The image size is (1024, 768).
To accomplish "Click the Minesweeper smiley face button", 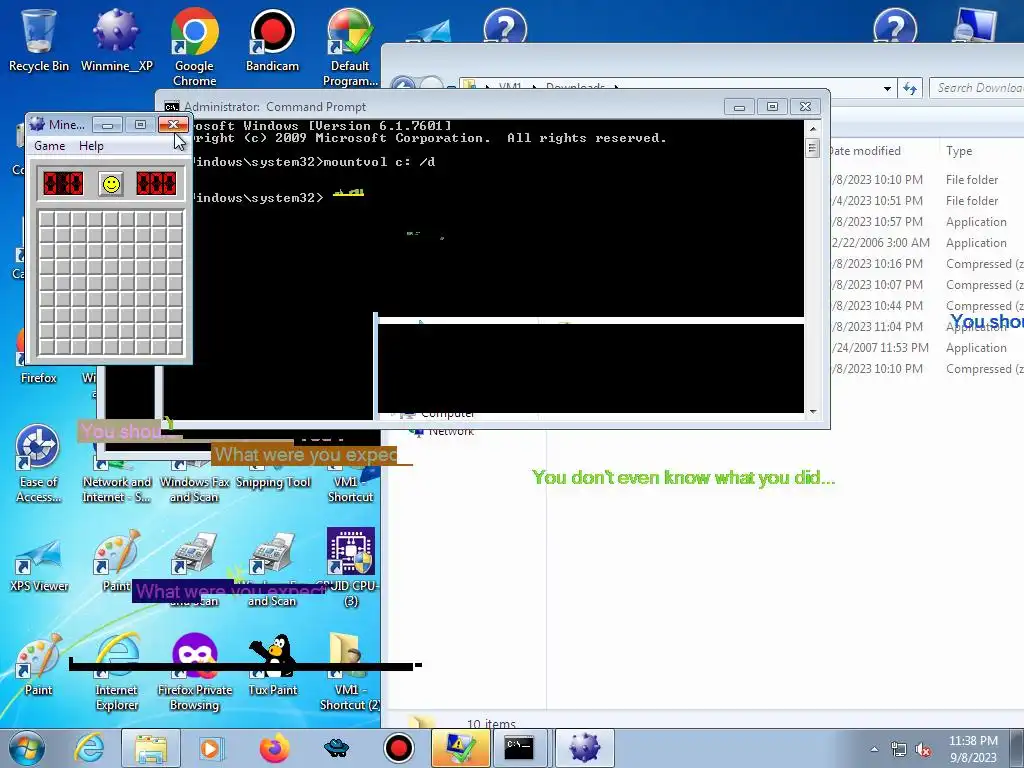I will point(111,184).
